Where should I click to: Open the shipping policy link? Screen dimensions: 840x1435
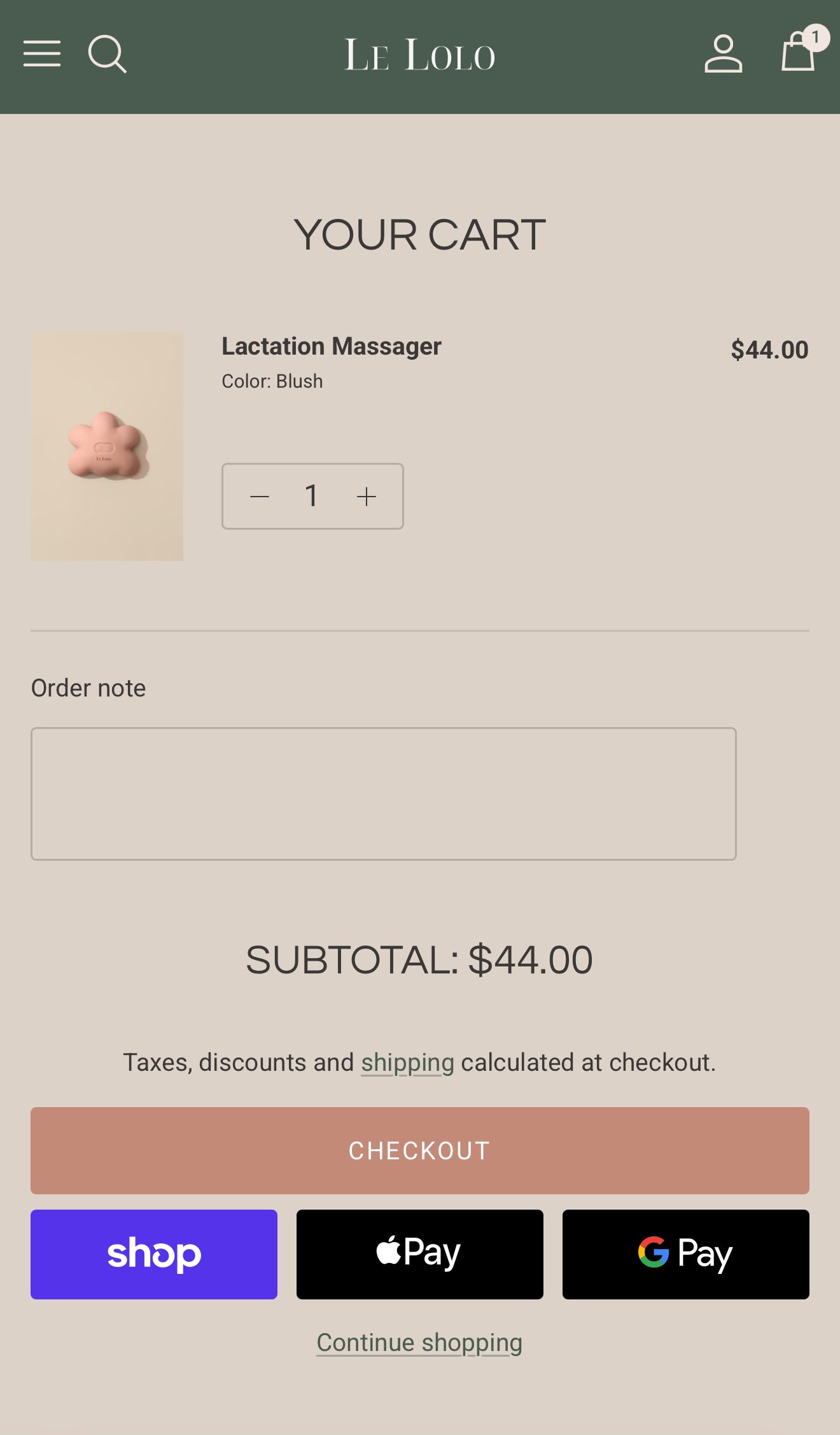pyautogui.click(x=407, y=1063)
